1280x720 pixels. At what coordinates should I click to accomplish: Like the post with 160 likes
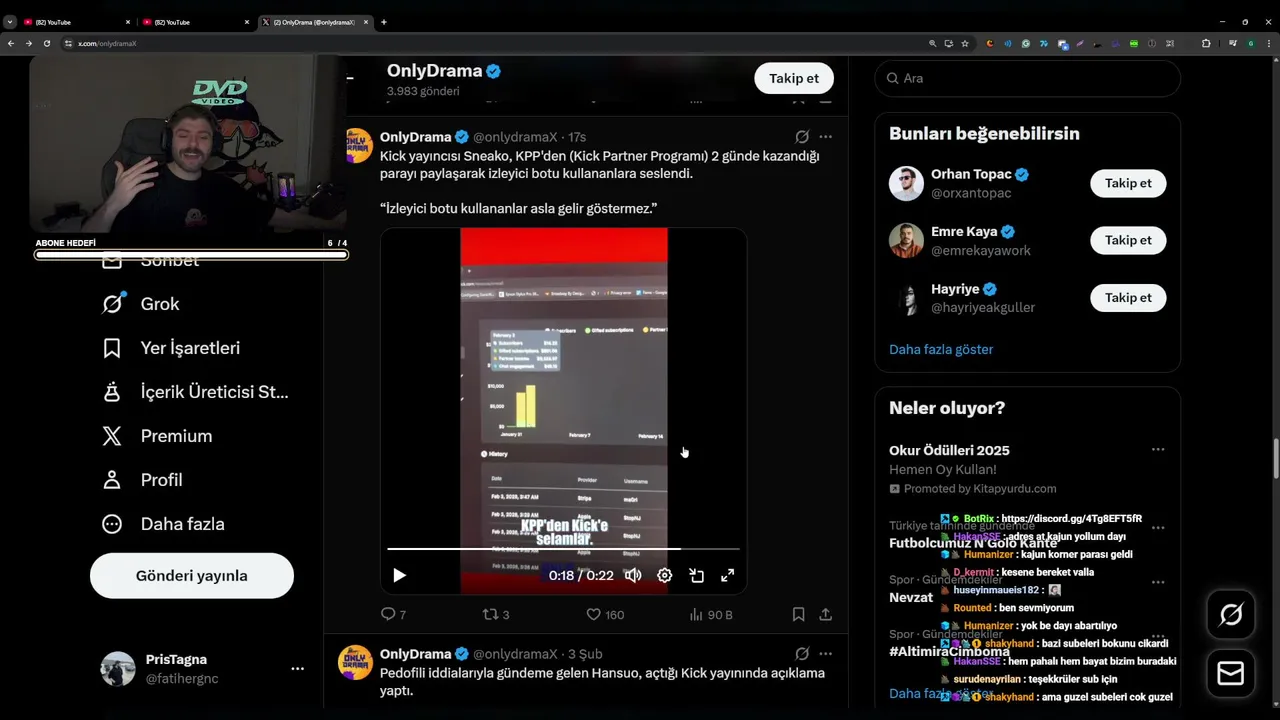click(x=605, y=615)
